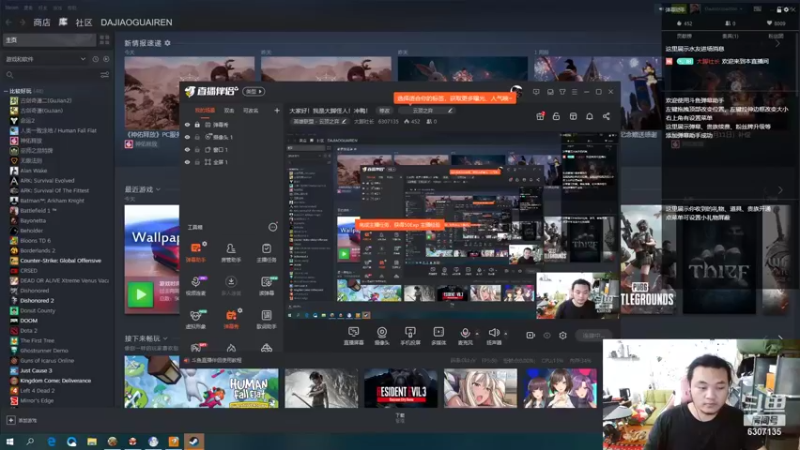
Task: Open microphone device dropdown arrow
Action: click(x=477, y=334)
